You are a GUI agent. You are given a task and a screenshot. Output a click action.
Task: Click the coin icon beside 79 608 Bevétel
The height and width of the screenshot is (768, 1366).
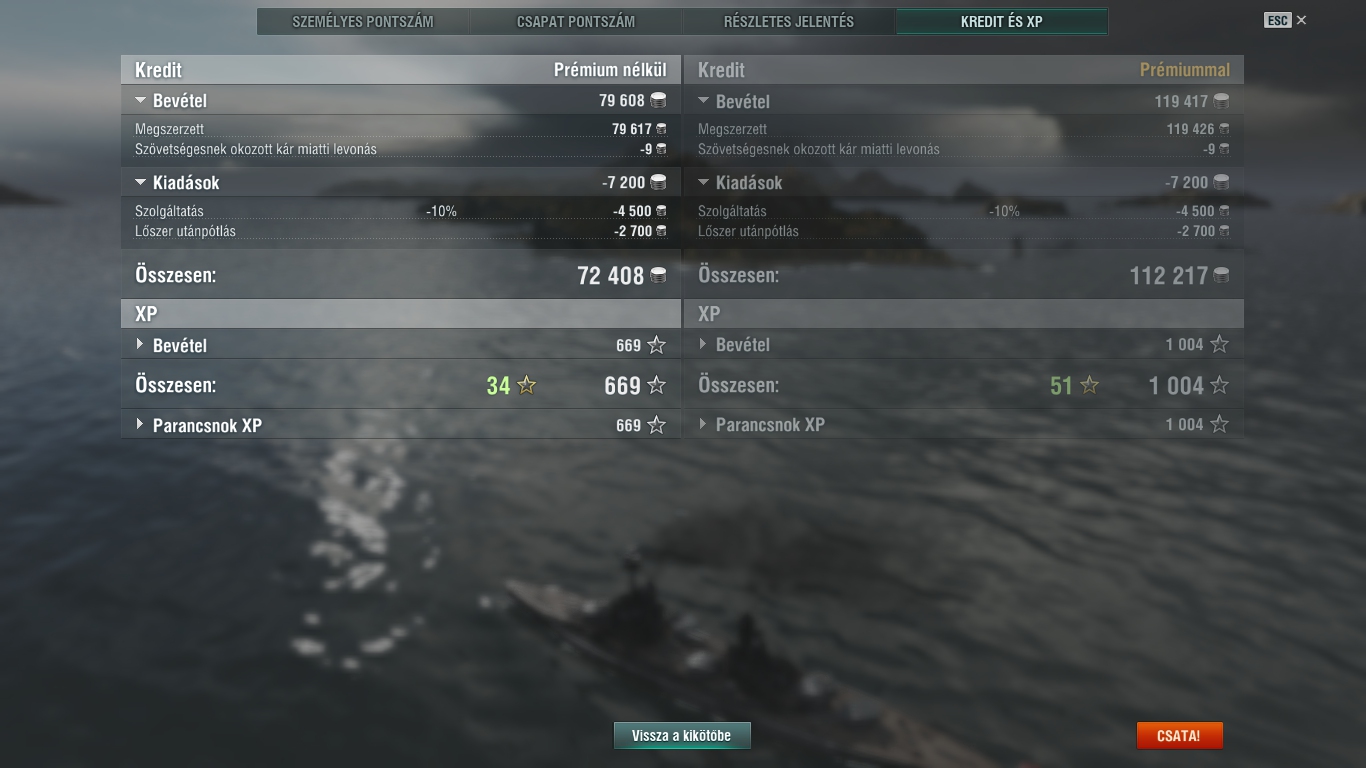(658, 100)
